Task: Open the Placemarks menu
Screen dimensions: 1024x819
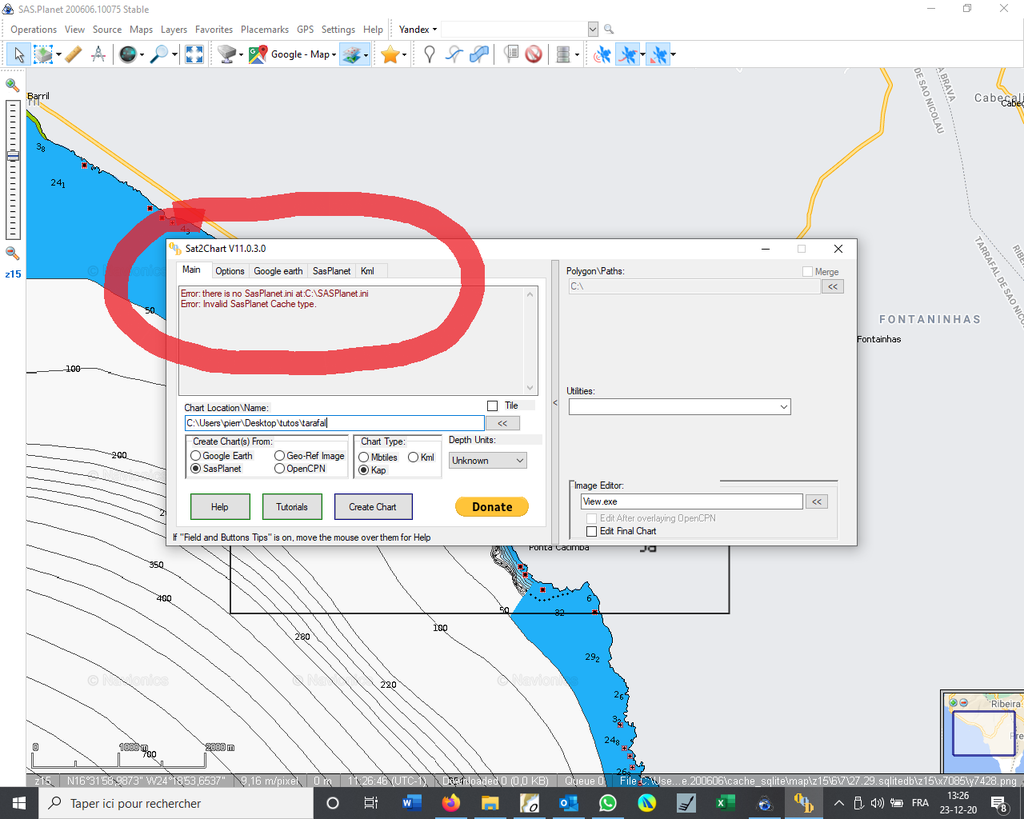Action: [x=264, y=29]
